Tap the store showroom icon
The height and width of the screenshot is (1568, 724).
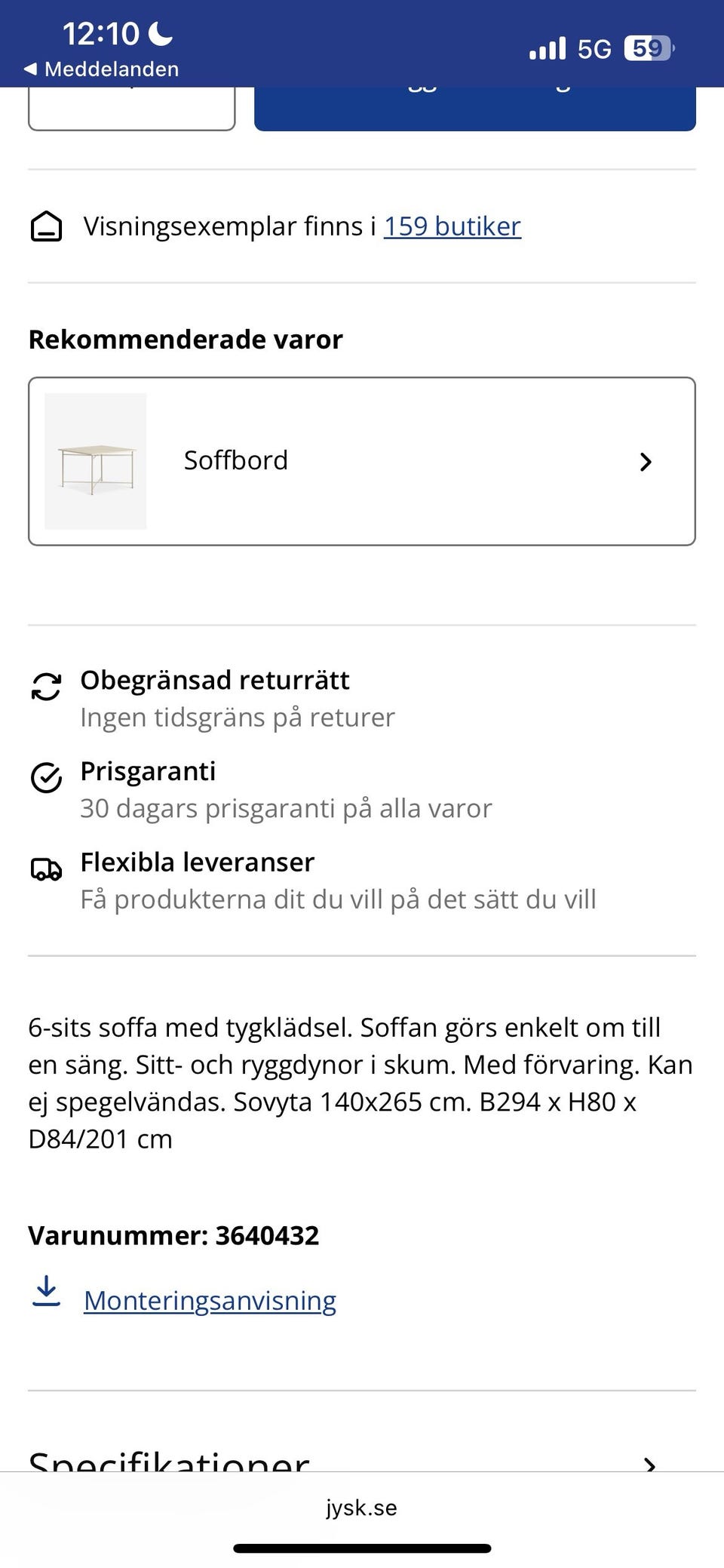[x=46, y=226]
